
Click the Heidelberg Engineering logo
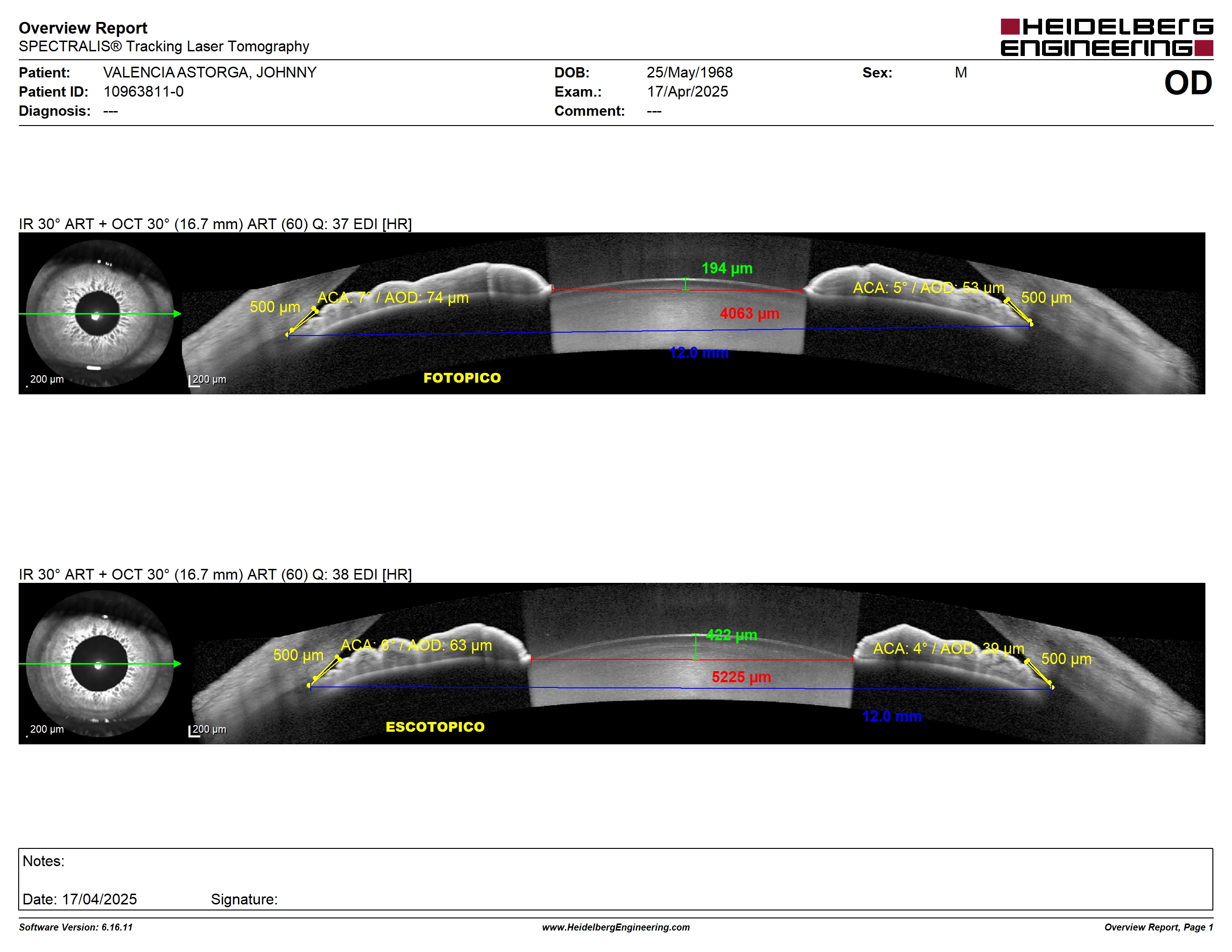pyautogui.click(x=1107, y=37)
